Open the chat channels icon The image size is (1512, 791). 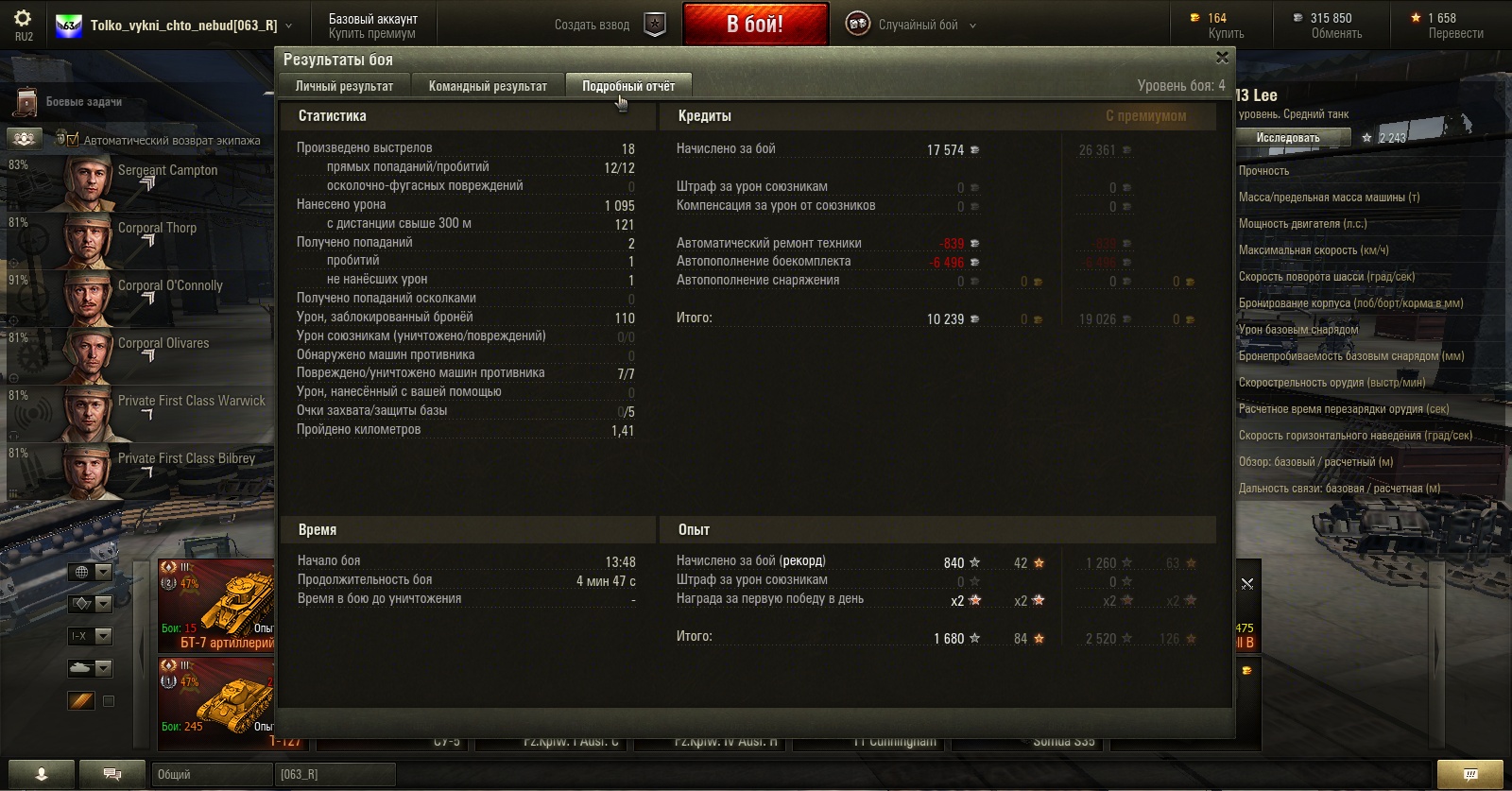tap(112, 774)
